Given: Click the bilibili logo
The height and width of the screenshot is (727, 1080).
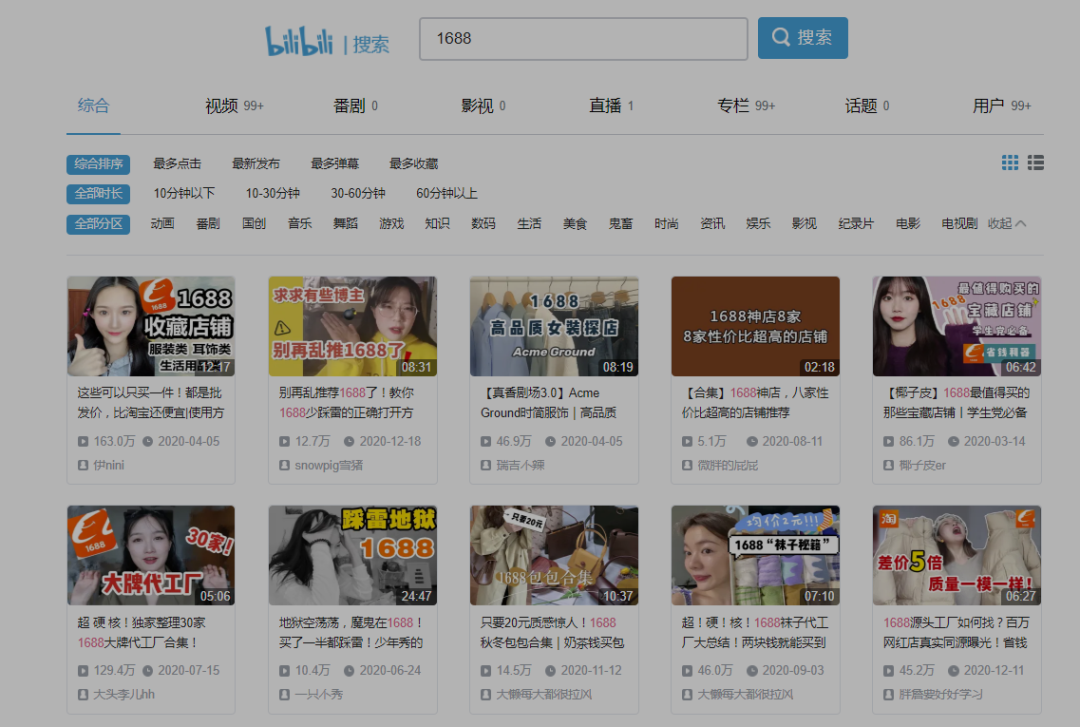Looking at the screenshot, I should pyautogui.click(x=299, y=41).
